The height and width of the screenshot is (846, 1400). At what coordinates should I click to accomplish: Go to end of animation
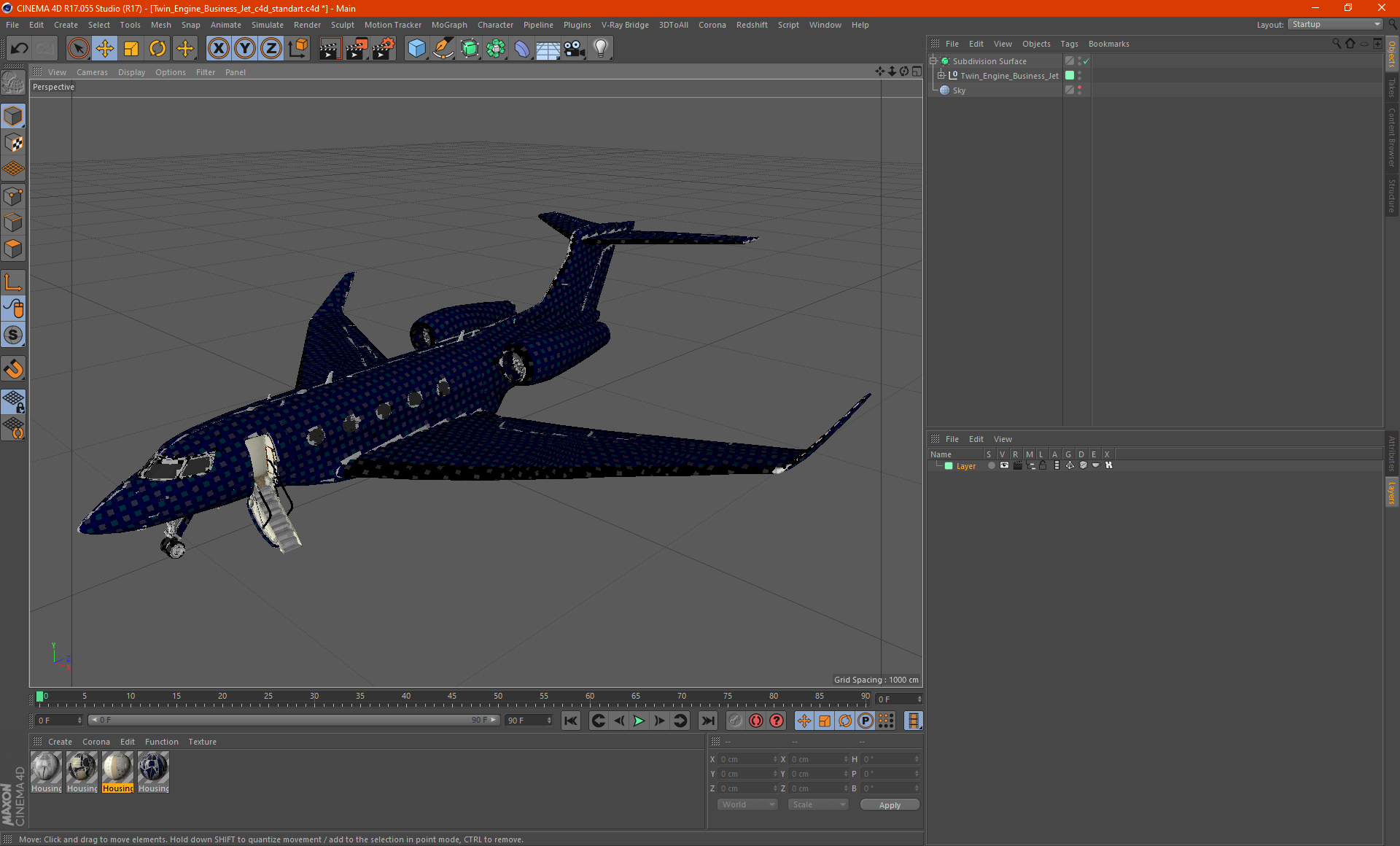pos(707,721)
